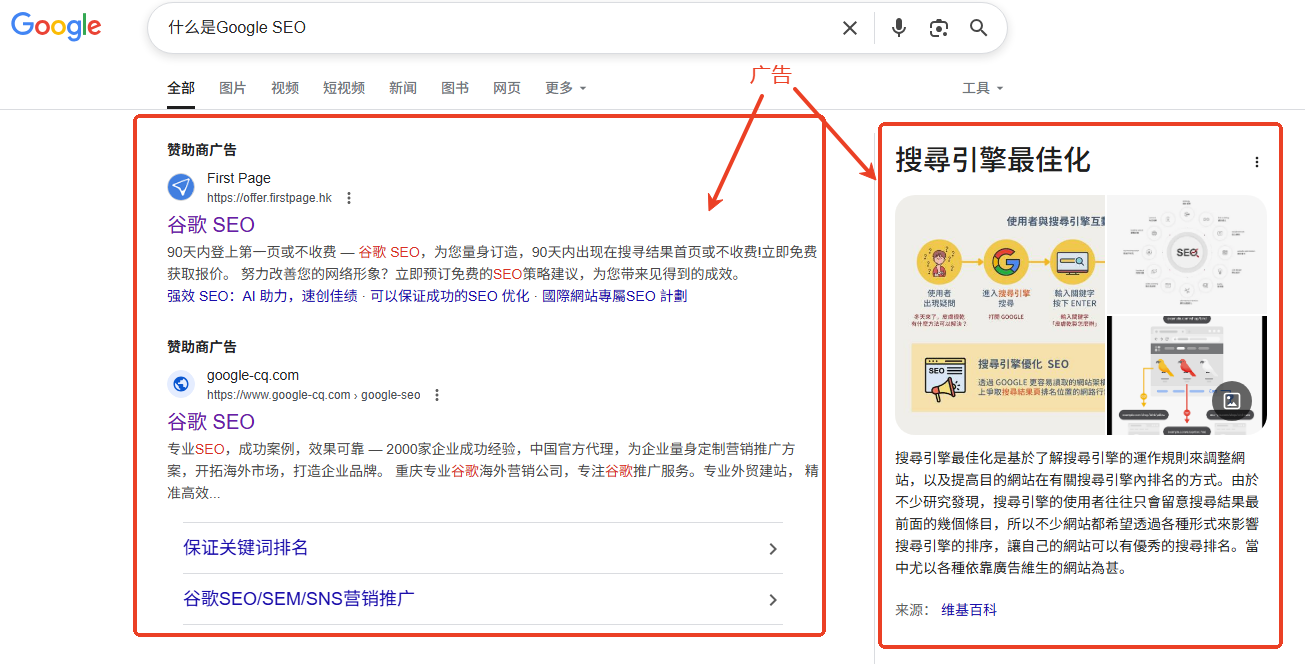Select the 全部 tab

click(x=181, y=88)
